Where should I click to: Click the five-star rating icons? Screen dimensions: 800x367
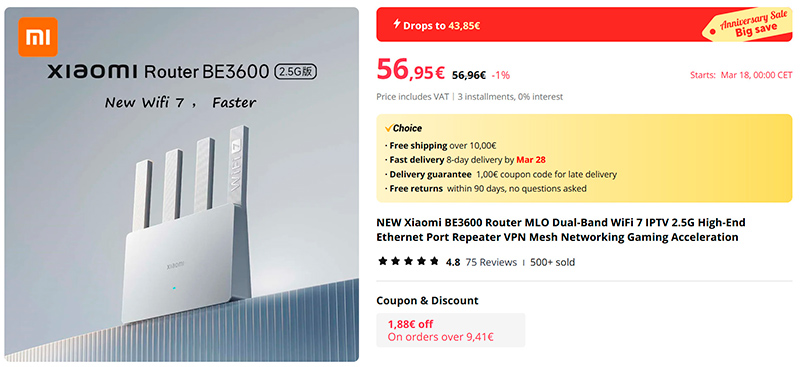pos(408,262)
